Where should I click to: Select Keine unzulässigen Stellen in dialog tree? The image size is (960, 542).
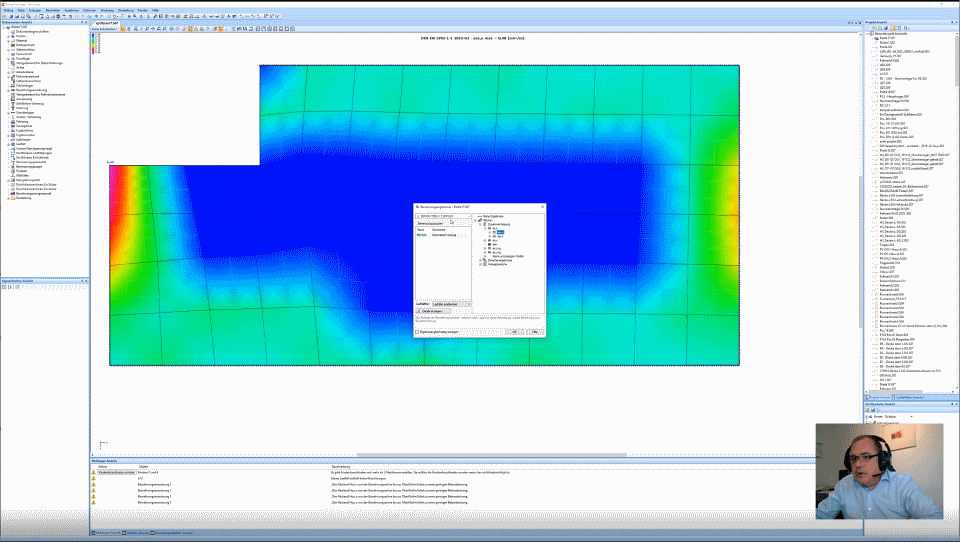point(508,256)
